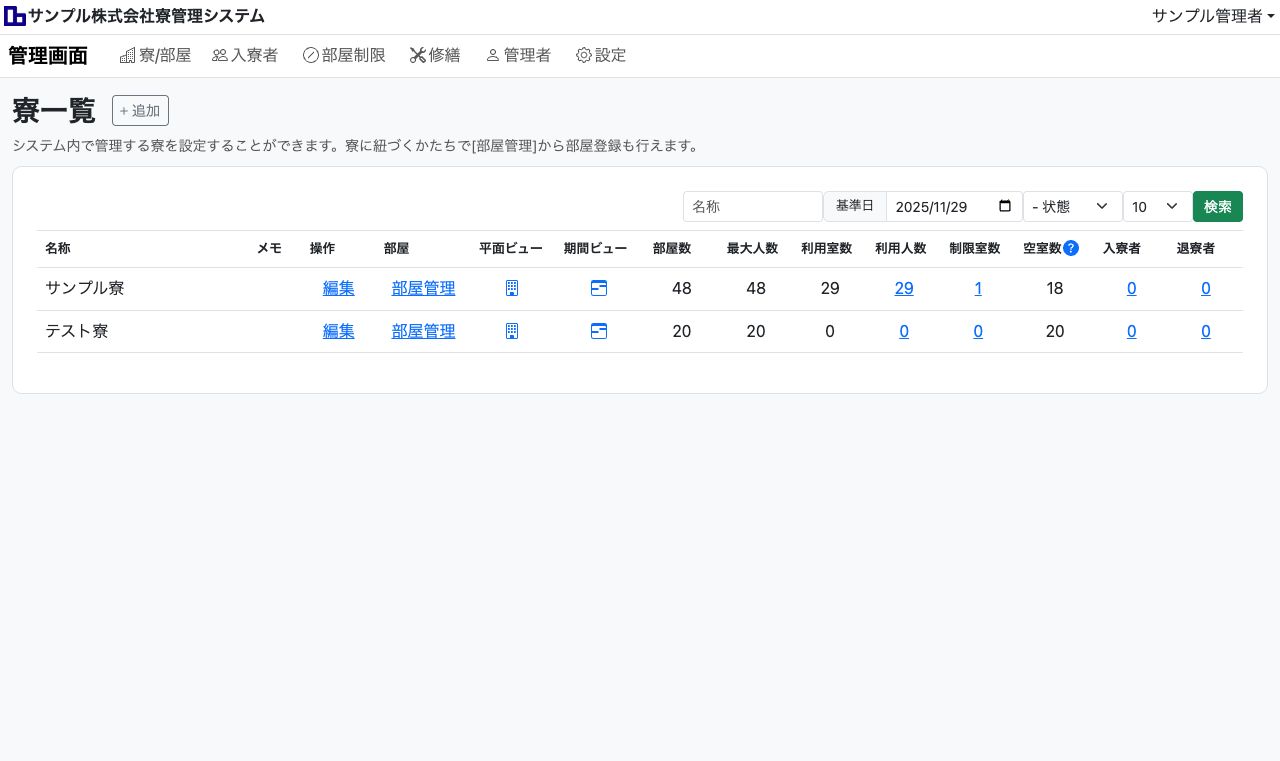Open 部屋管理 for テスト寮

(423, 331)
